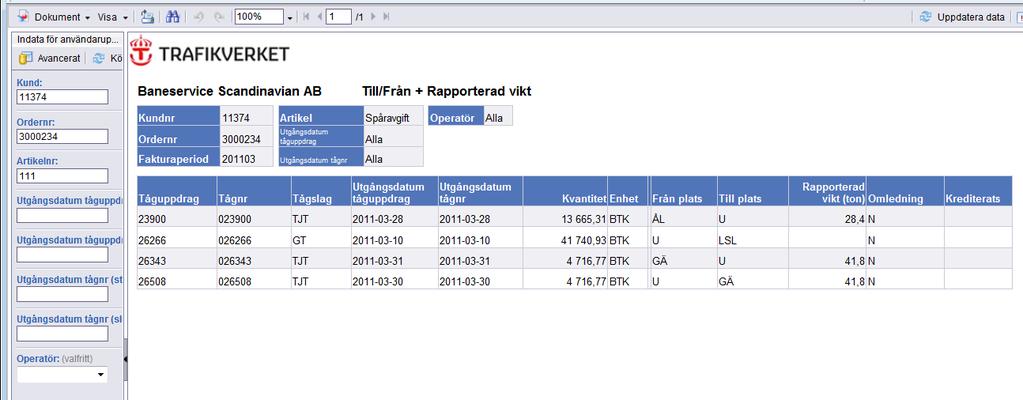
Task: Go to the last page
Action: [x=386, y=17]
